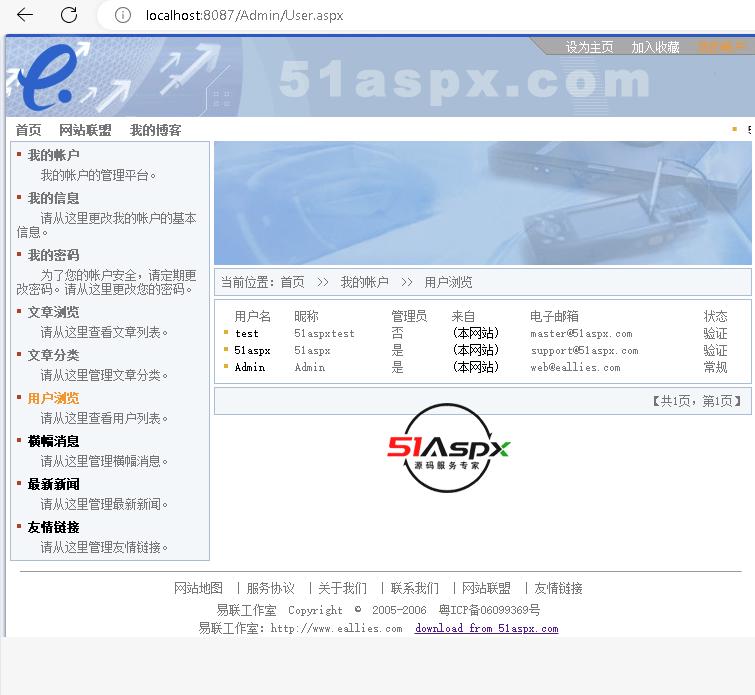
Task: Click the pagination text 共1页，第1页
Action: point(697,401)
